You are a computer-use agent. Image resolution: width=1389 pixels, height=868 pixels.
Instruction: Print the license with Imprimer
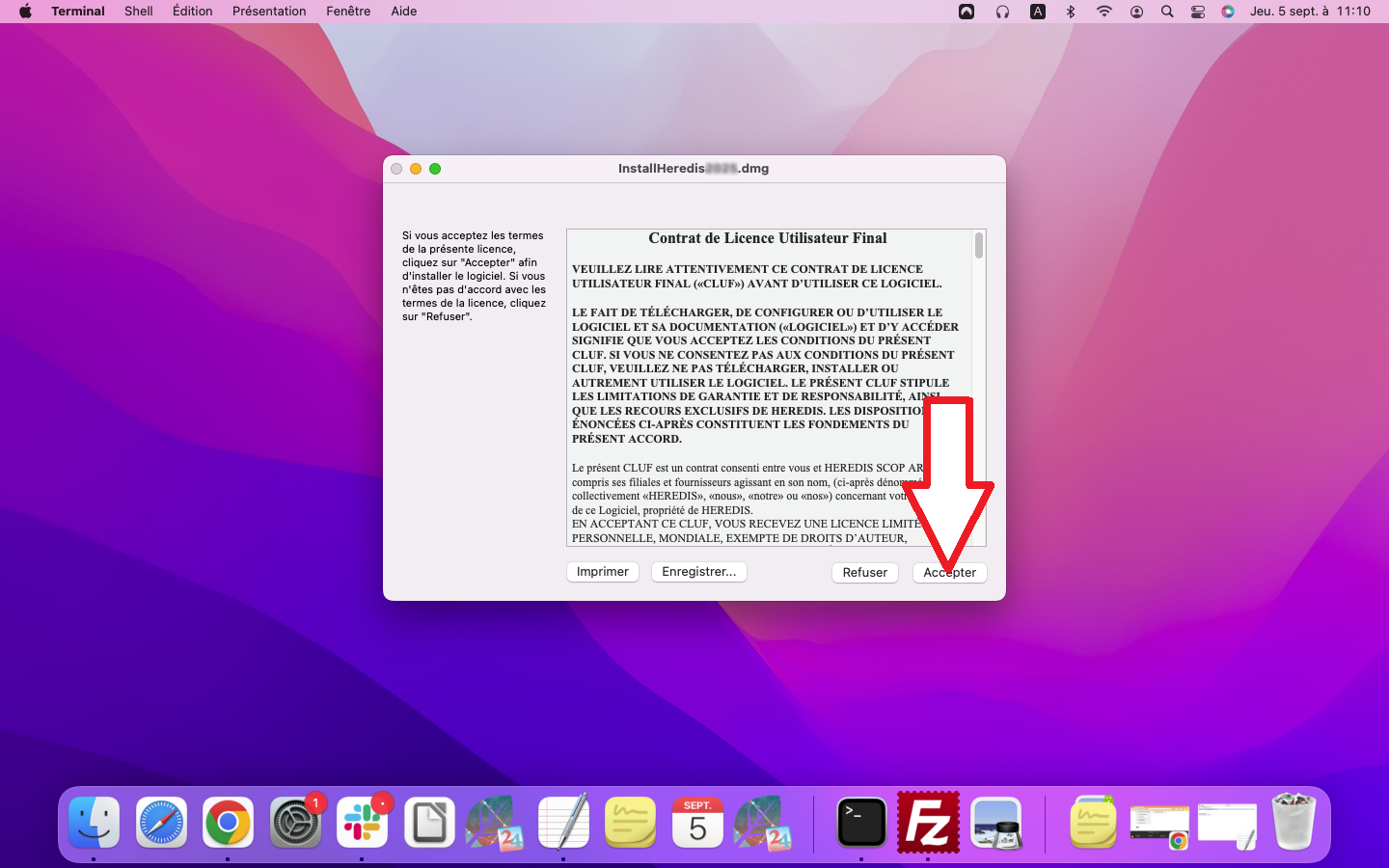[x=602, y=572]
